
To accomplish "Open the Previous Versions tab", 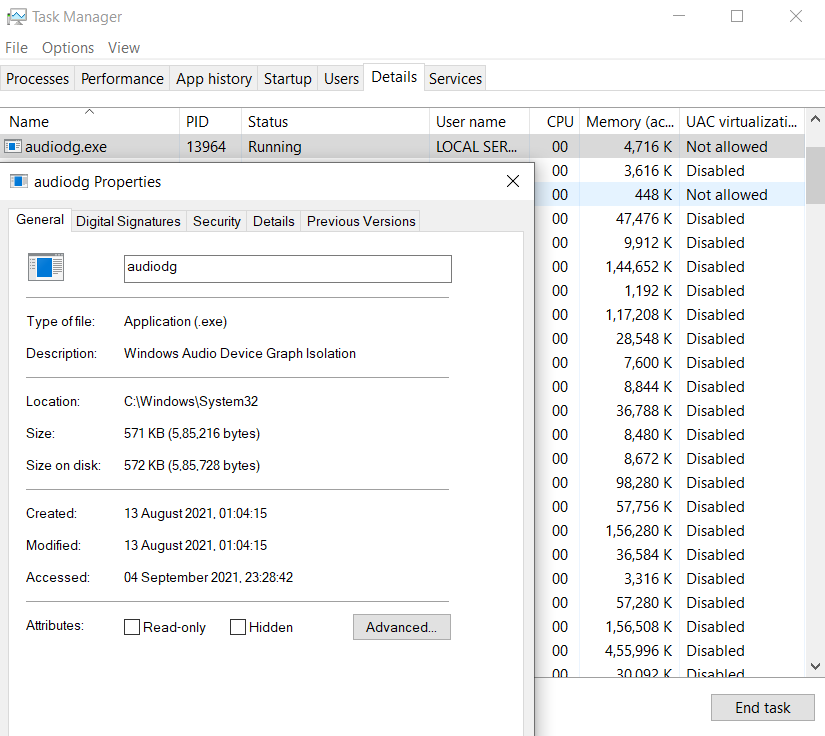I will click(361, 221).
